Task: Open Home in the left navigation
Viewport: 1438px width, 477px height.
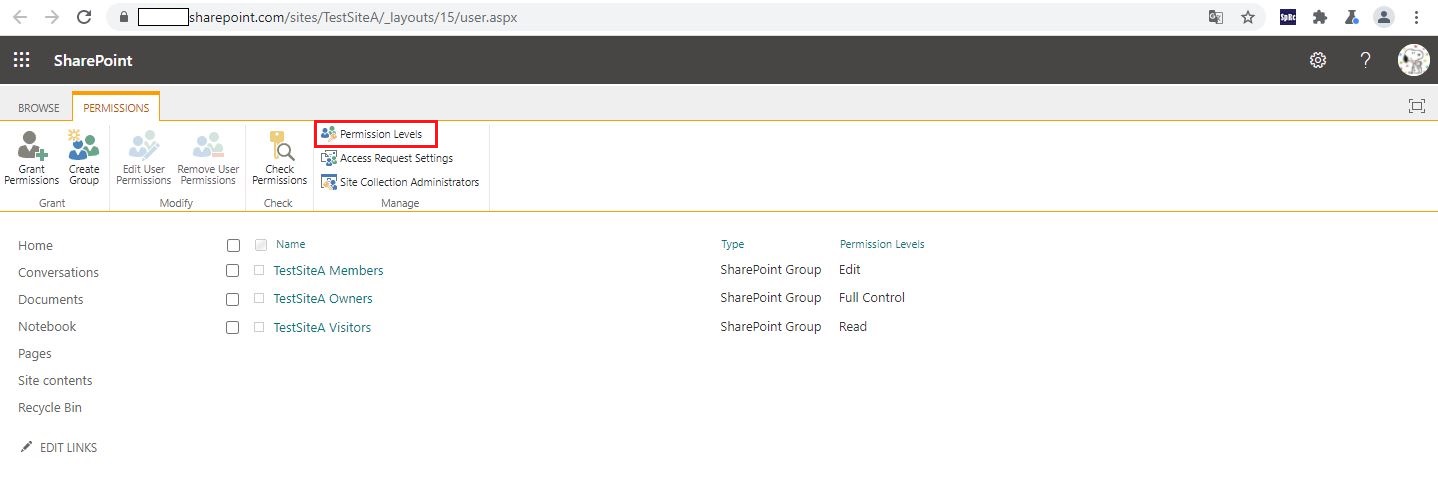Action: pos(35,246)
